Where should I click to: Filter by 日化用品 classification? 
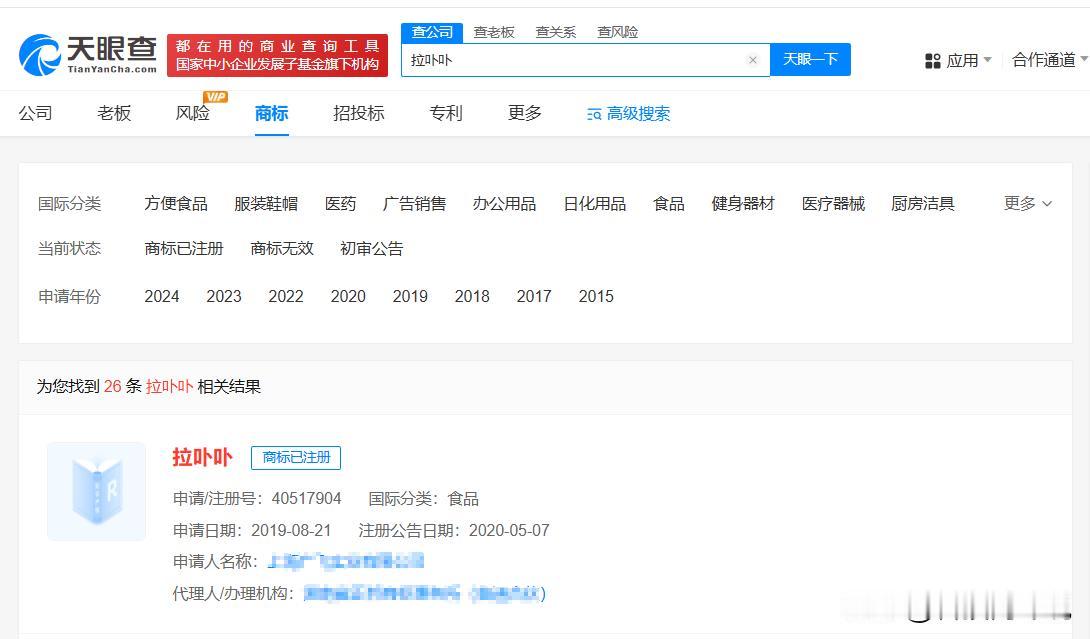coord(595,204)
